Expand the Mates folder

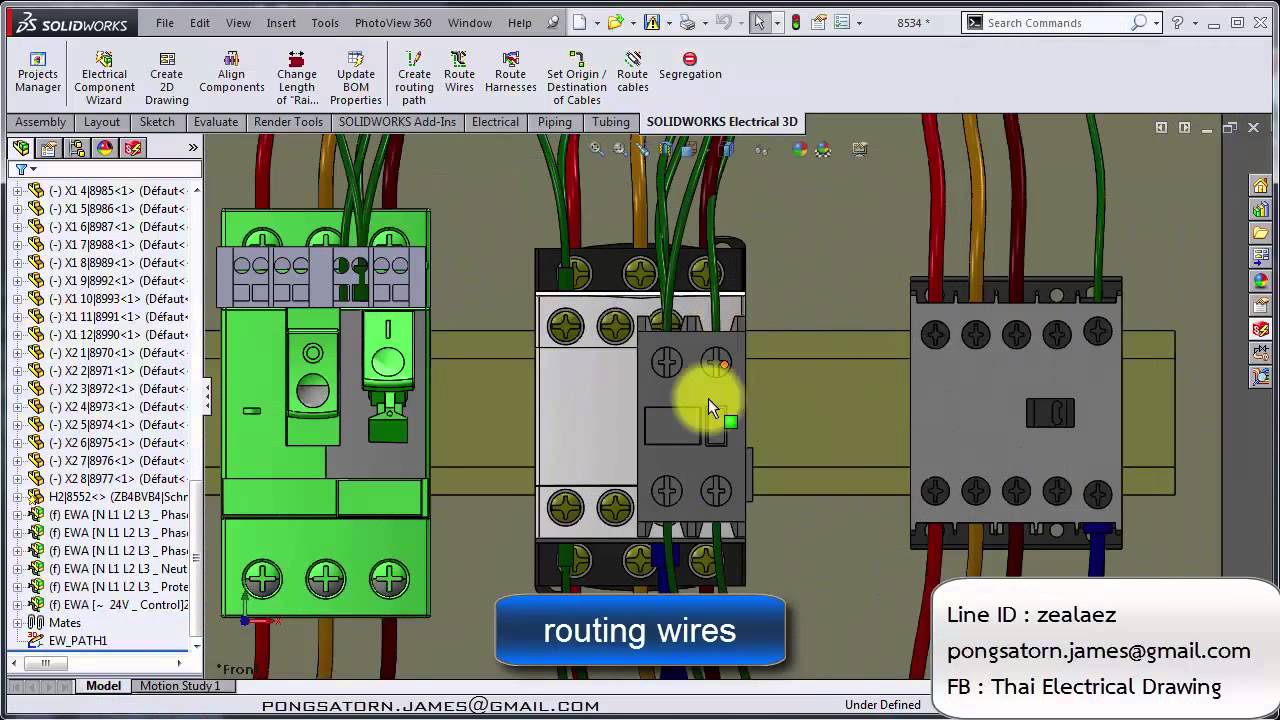coord(17,623)
